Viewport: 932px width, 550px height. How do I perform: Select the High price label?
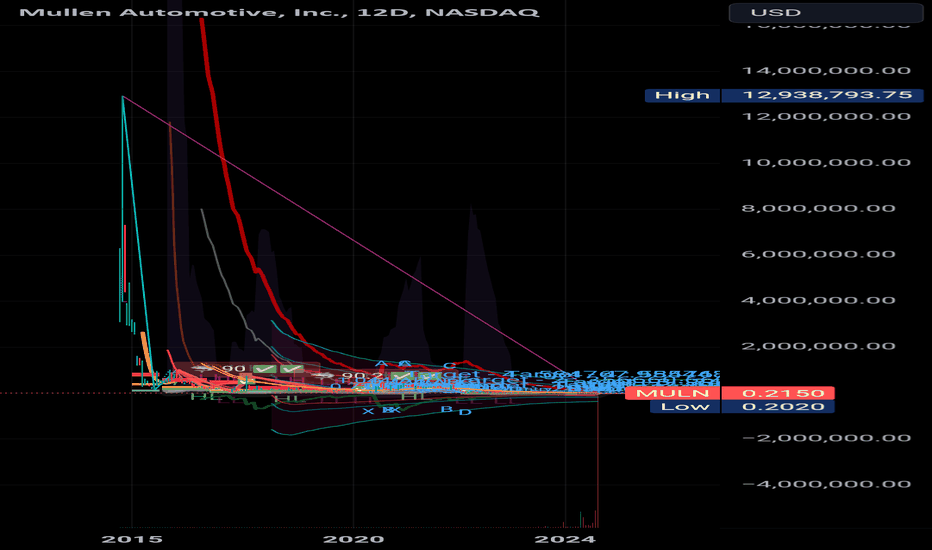[682, 95]
